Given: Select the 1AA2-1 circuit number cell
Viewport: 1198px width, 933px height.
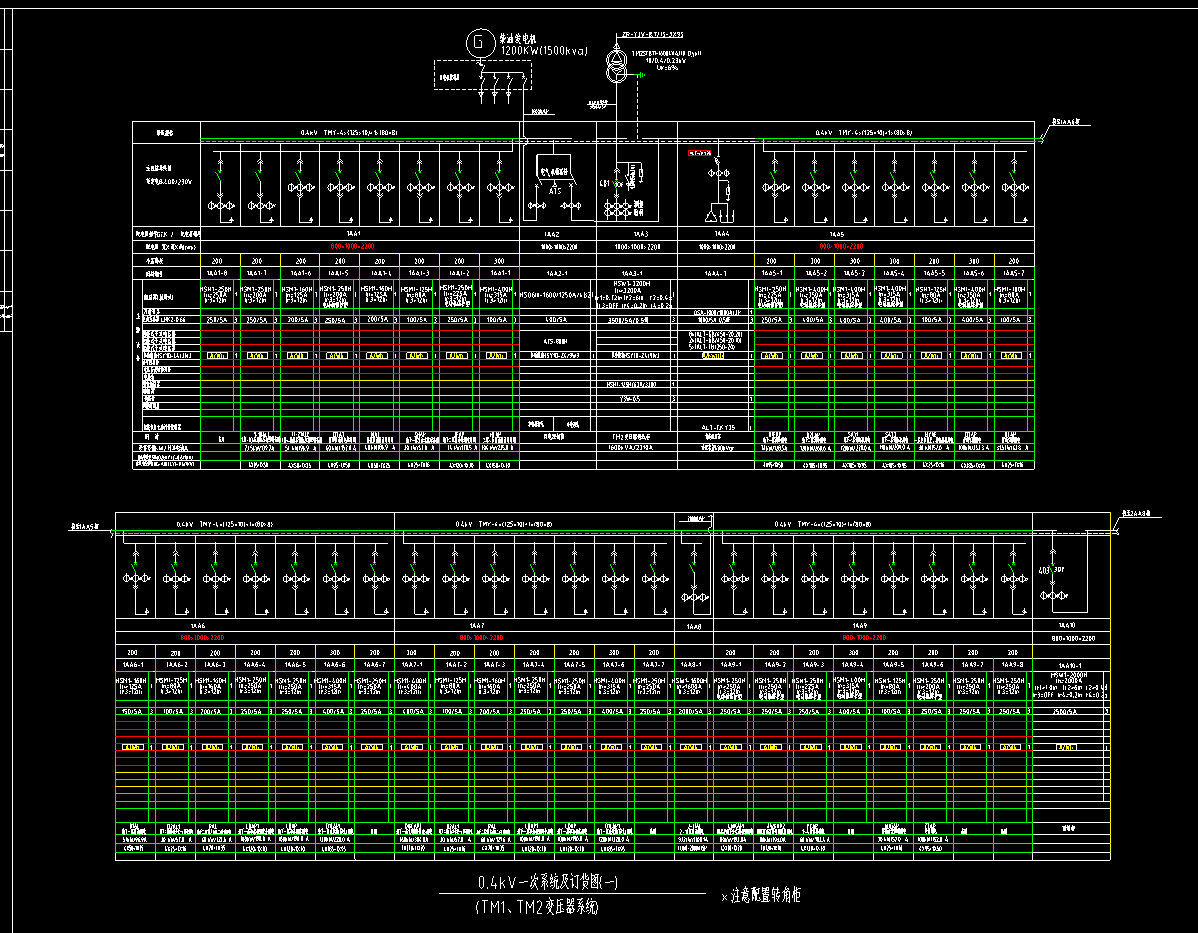Looking at the screenshot, I should pos(554,272).
